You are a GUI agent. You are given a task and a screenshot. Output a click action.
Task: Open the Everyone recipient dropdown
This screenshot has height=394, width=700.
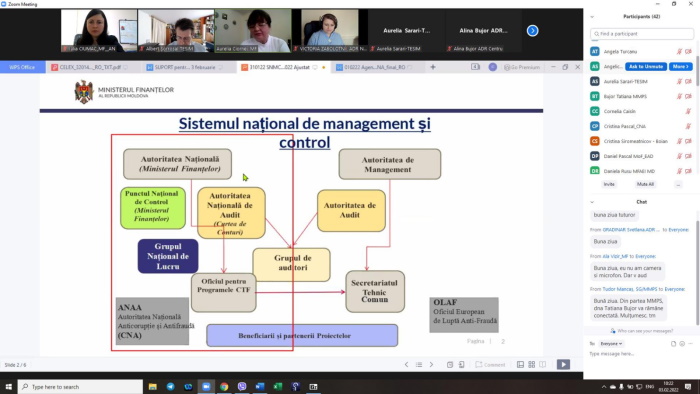pyautogui.click(x=611, y=344)
